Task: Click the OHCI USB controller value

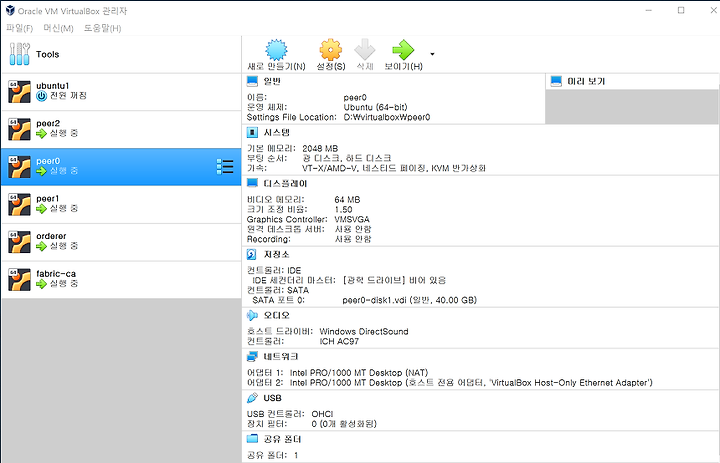Action: [322, 414]
